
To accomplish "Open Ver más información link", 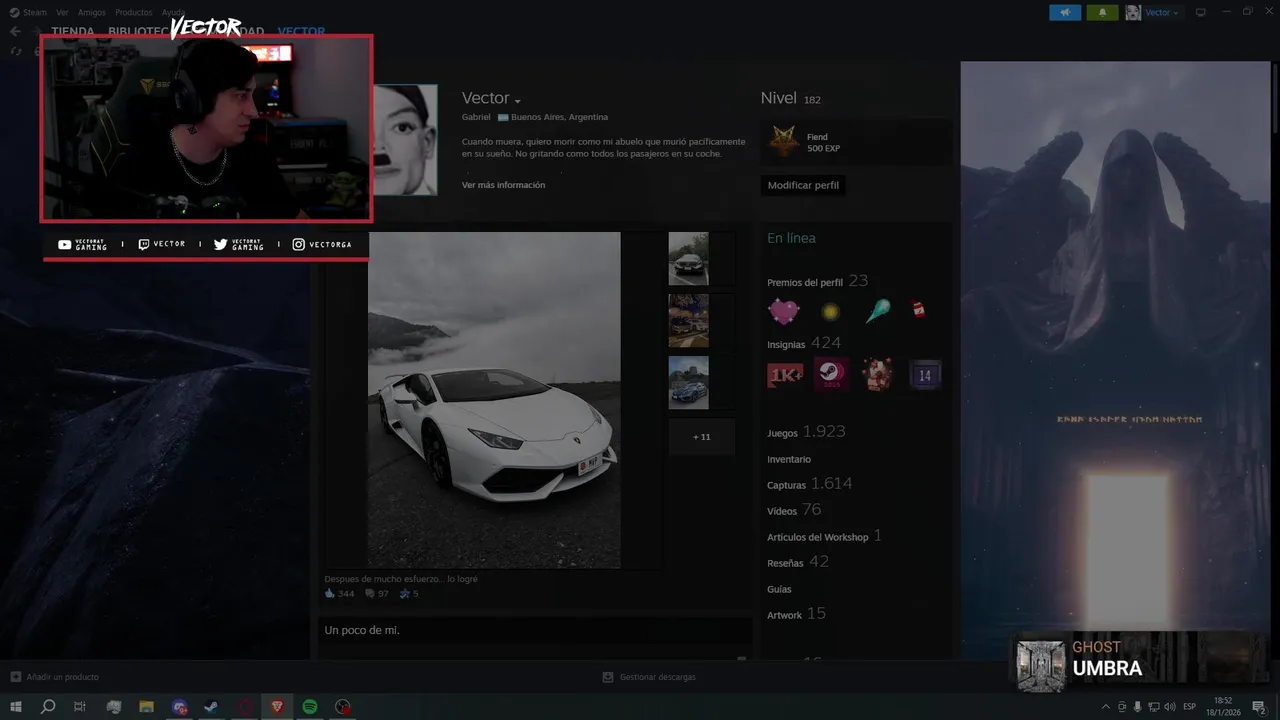I will tap(503, 185).
